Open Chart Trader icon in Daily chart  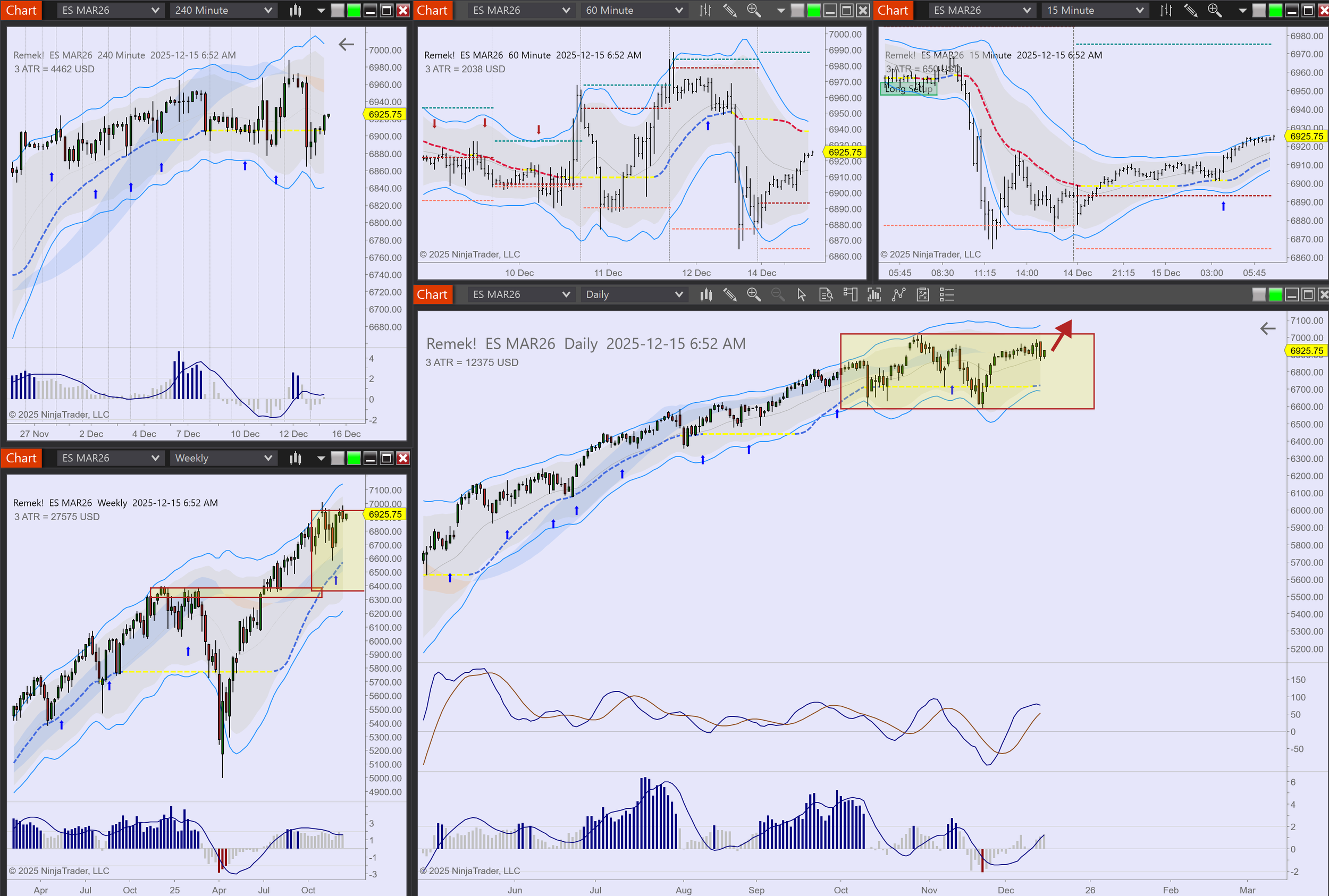(x=850, y=295)
